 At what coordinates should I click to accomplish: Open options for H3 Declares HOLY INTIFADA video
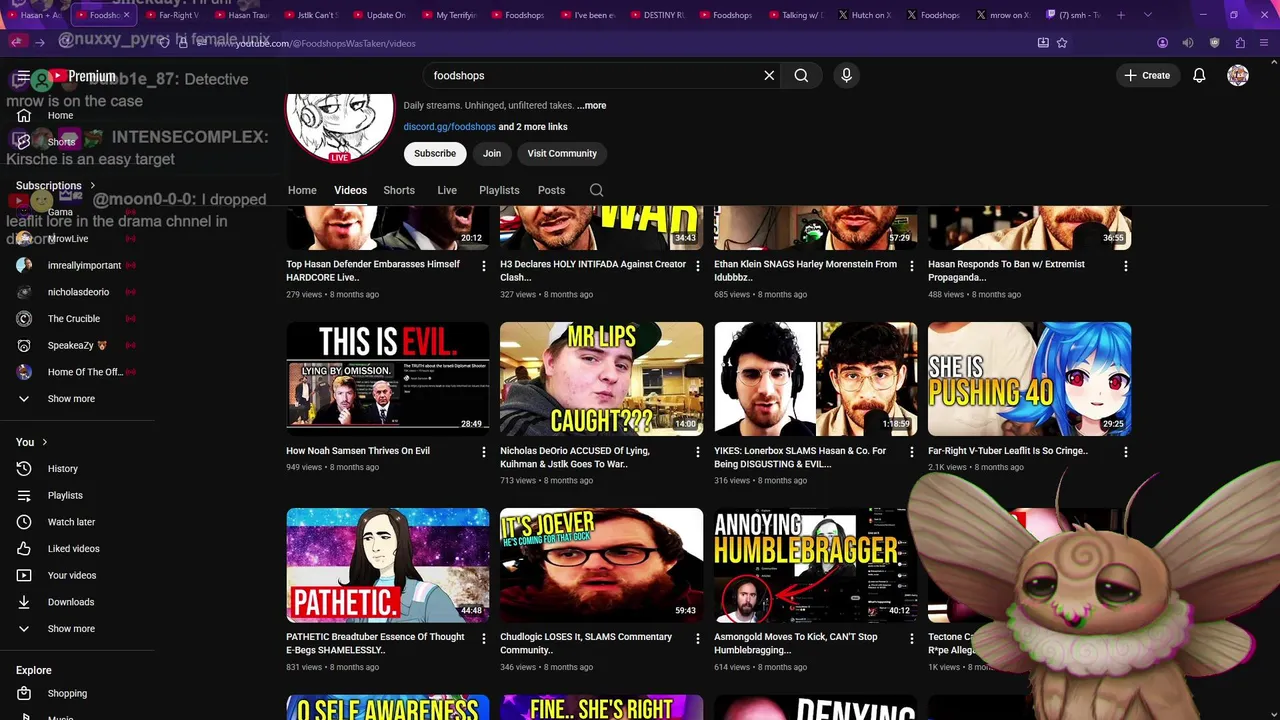tap(698, 266)
